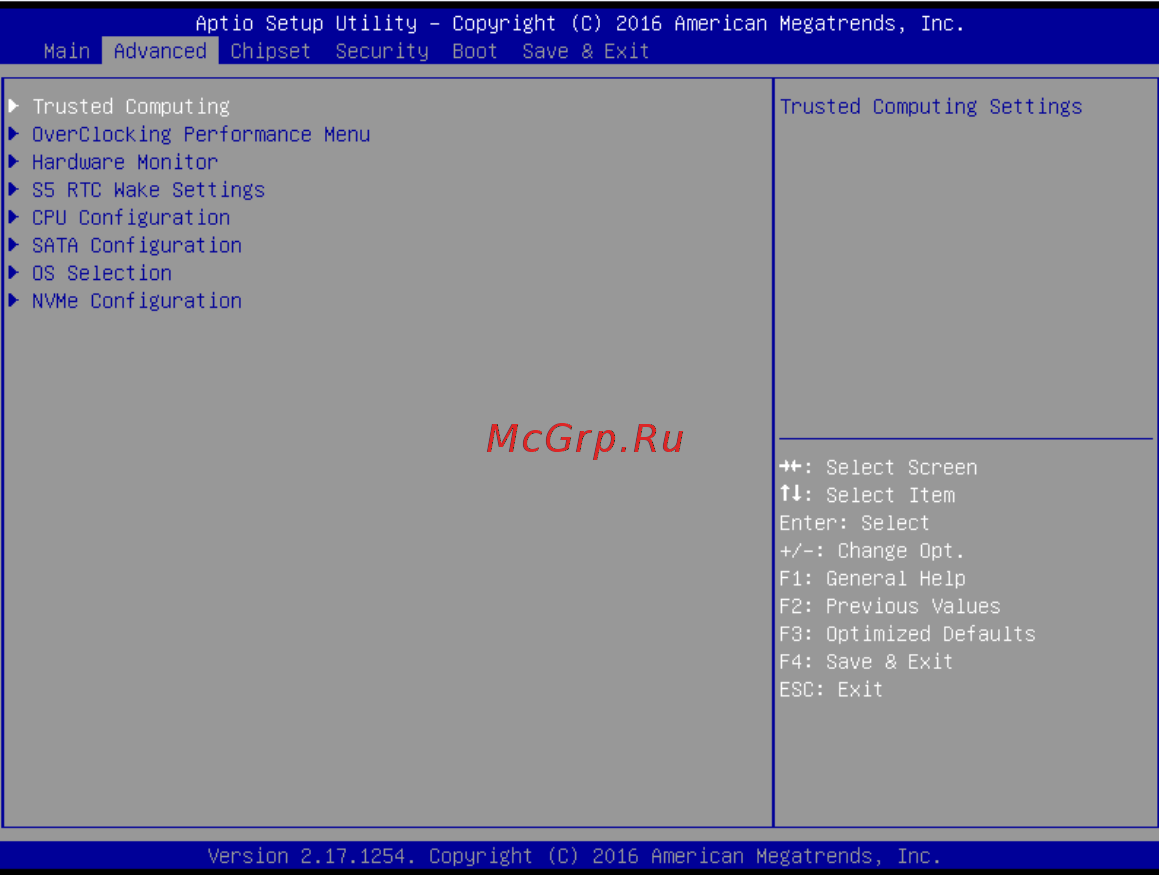Open NVMe Configuration submenu
The image size is (1159, 875).
pyautogui.click(x=137, y=301)
